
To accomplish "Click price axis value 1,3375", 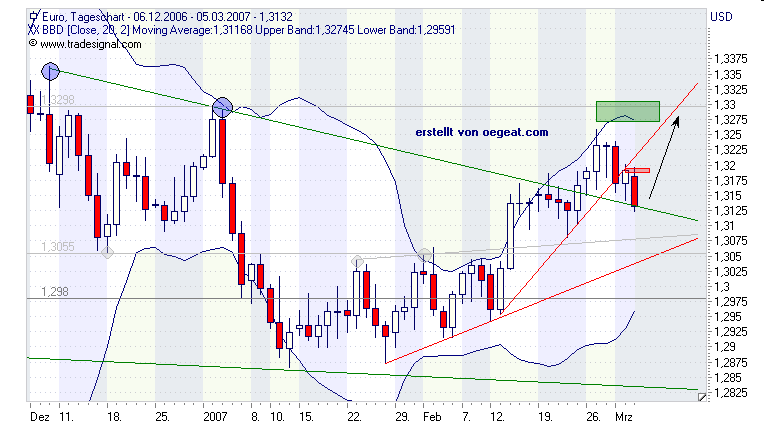I will [730, 59].
